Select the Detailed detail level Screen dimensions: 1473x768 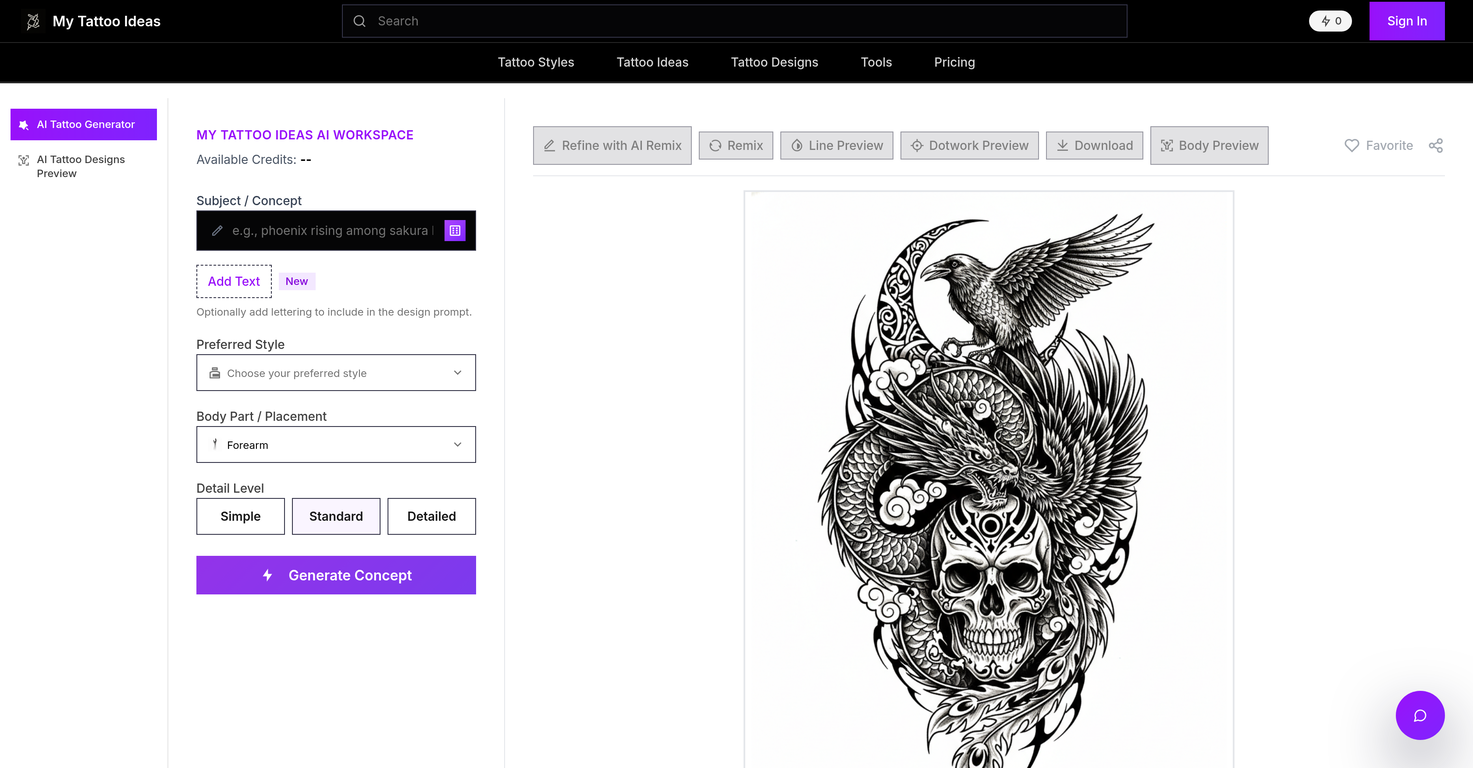(431, 516)
